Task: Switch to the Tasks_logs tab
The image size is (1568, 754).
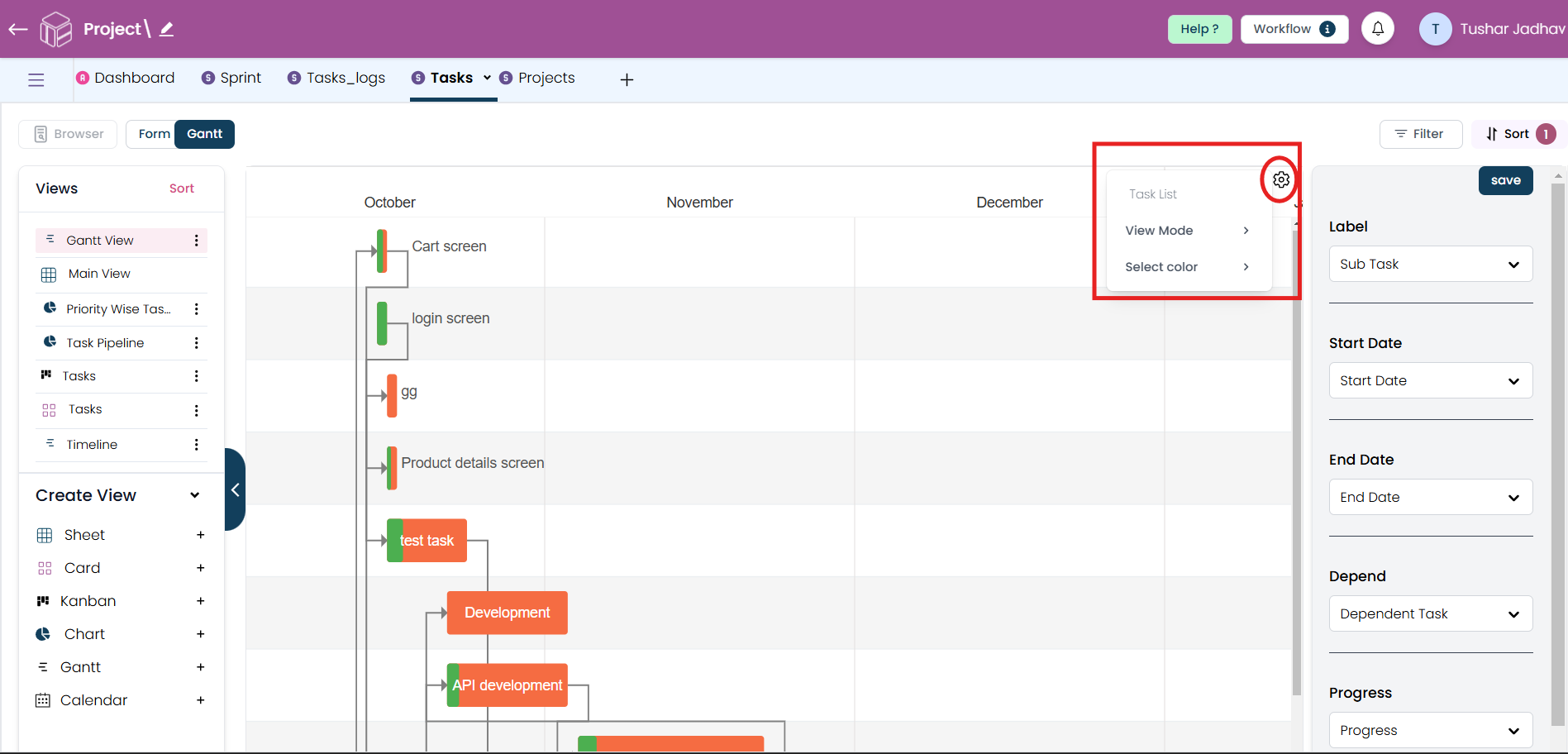Action: (x=336, y=78)
